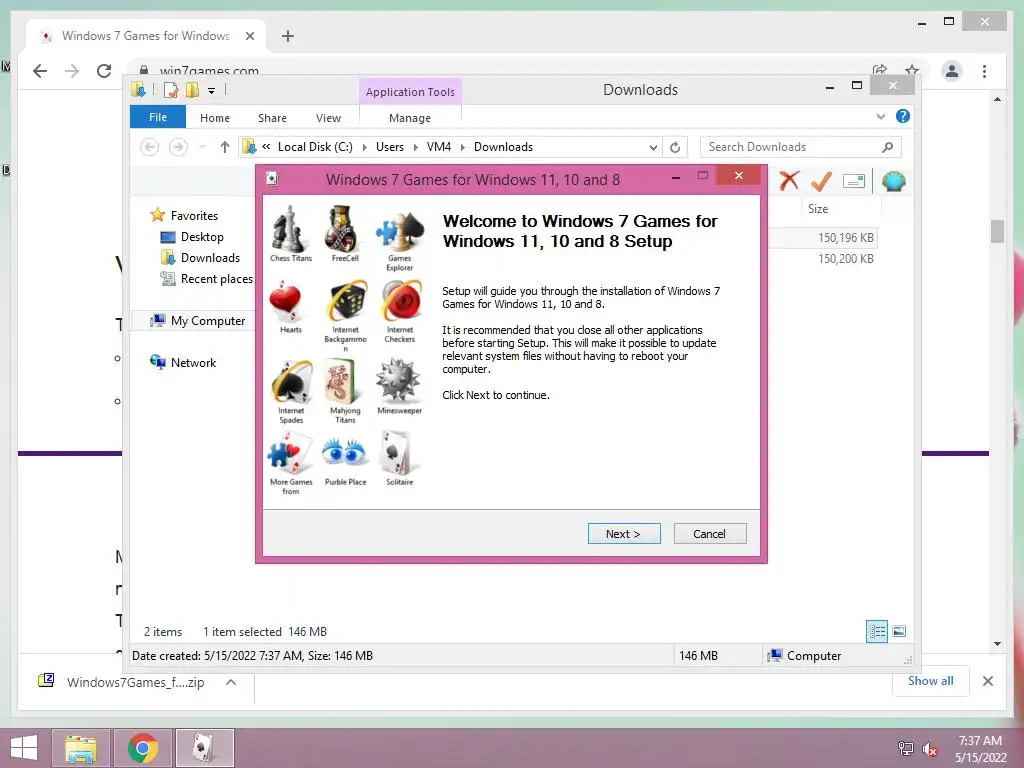The height and width of the screenshot is (768, 1024).
Task: Click Next in the setup wizard
Action: 624,534
